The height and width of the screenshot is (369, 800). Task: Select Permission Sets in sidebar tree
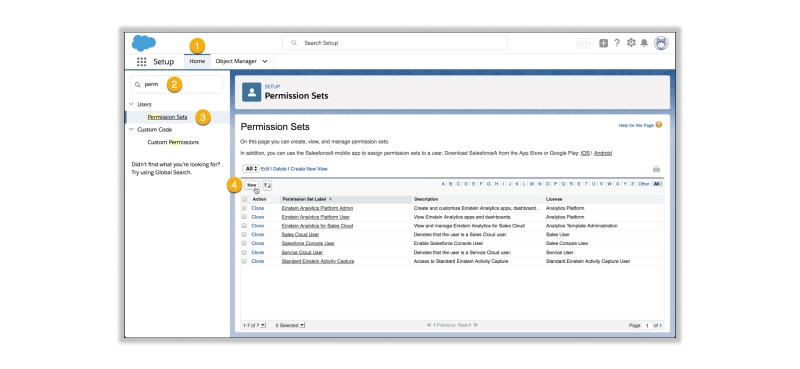(167, 117)
